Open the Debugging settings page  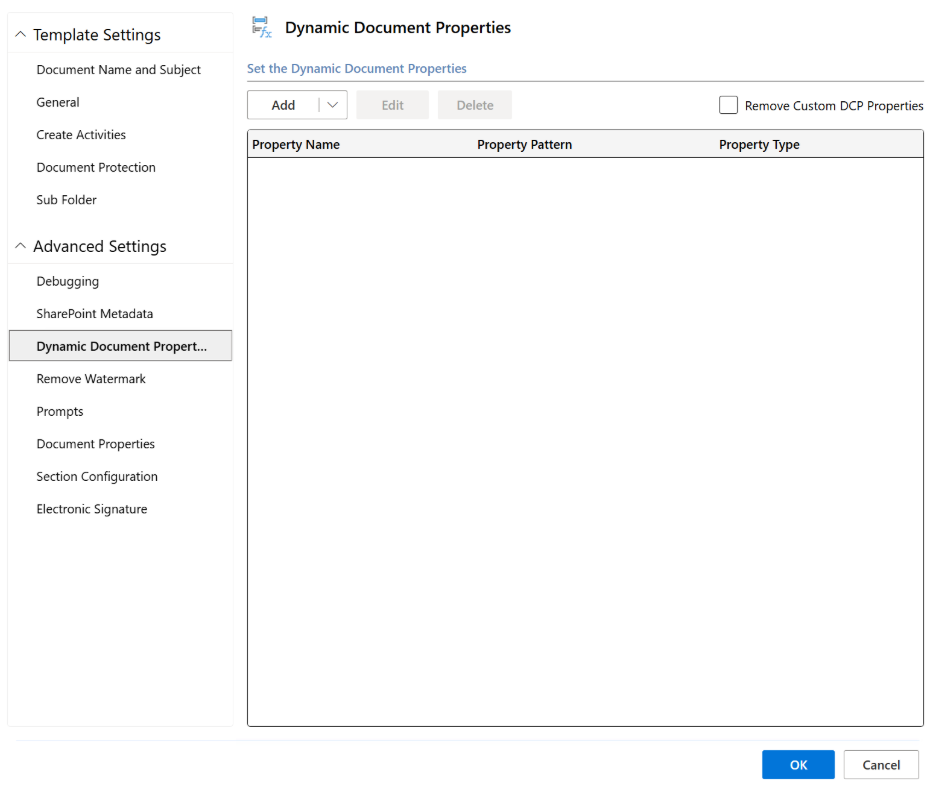coord(67,281)
